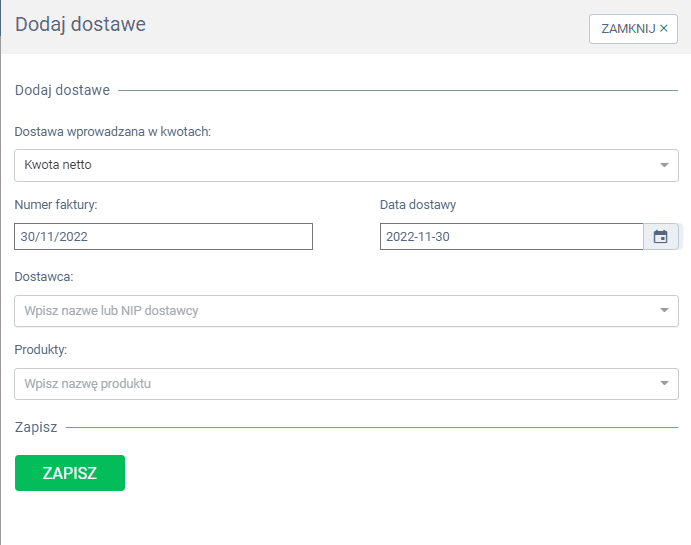Image resolution: width=691 pixels, height=545 pixels.
Task: Click the 'Dostawca' label
Action: 44,277
